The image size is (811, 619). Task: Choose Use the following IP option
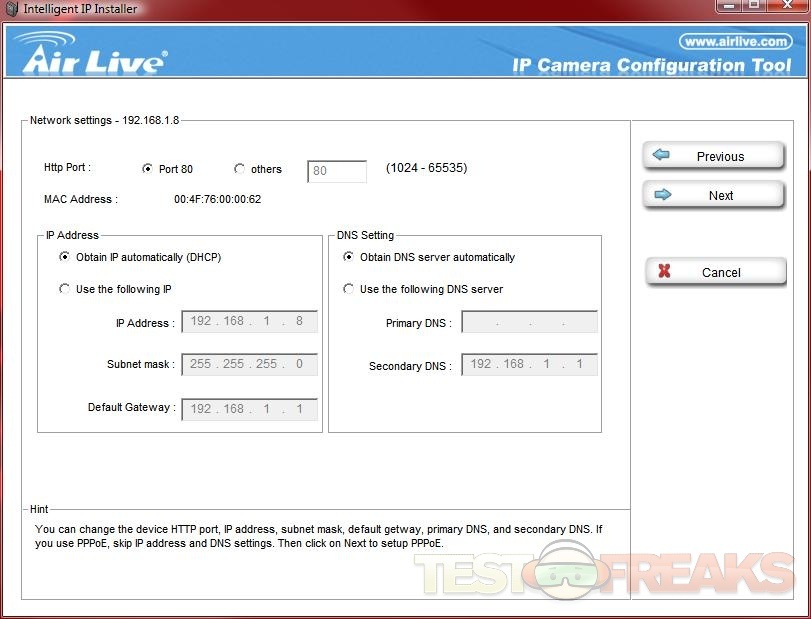point(65,289)
